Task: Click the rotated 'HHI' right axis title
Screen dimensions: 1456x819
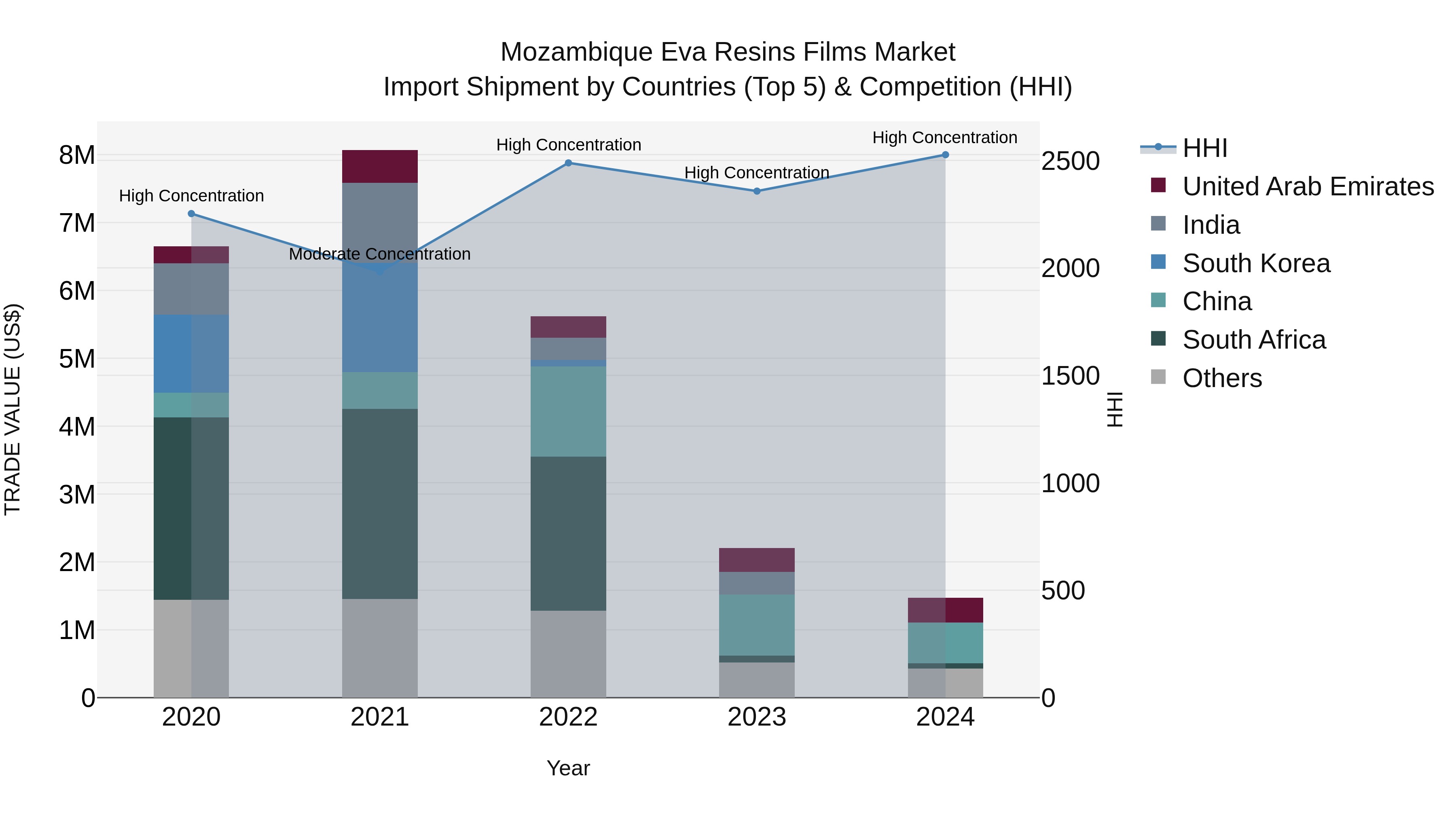Action: click(1115, 409)
